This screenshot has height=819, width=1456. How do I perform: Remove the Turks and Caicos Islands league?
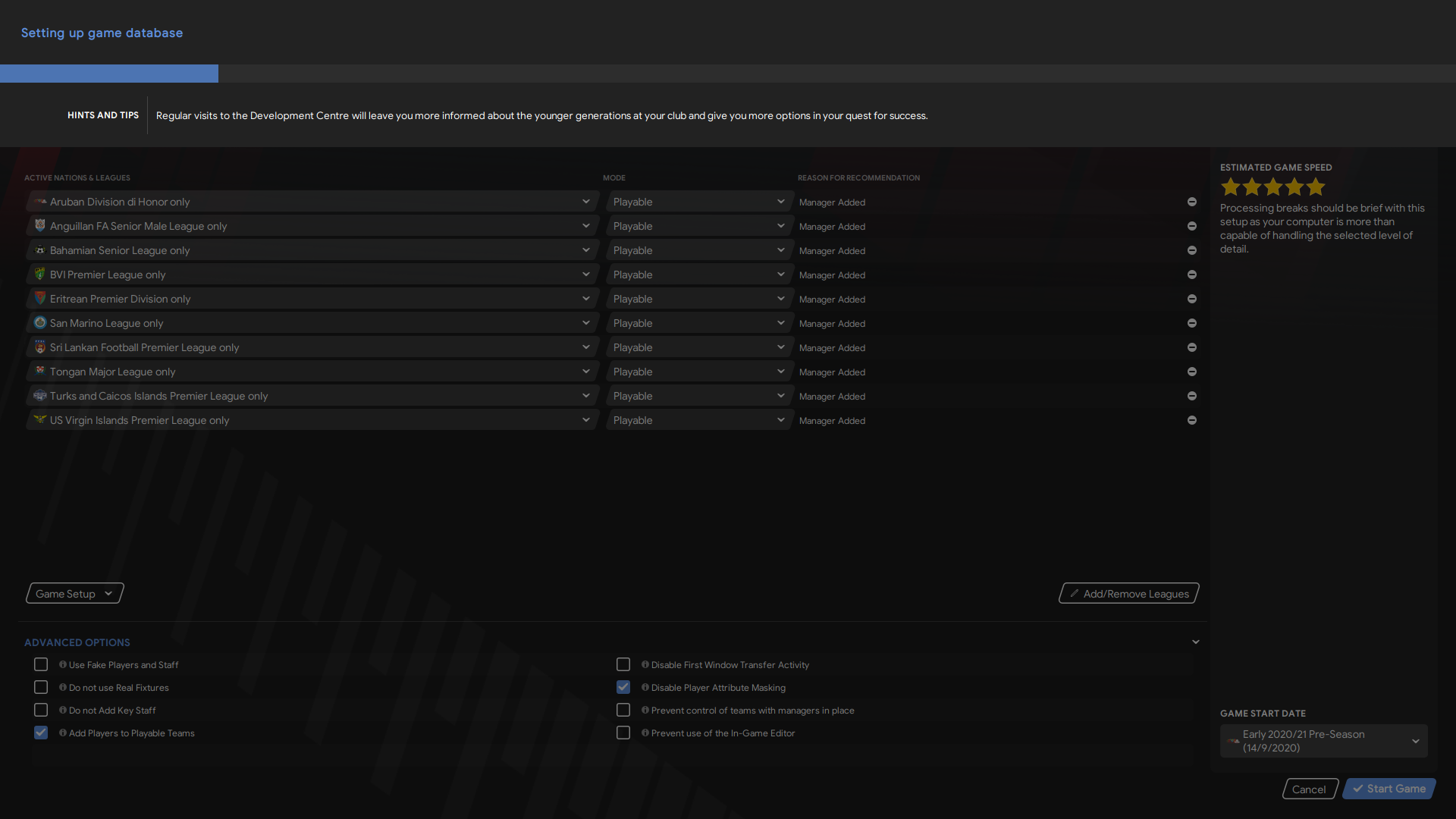point(1191,396)
